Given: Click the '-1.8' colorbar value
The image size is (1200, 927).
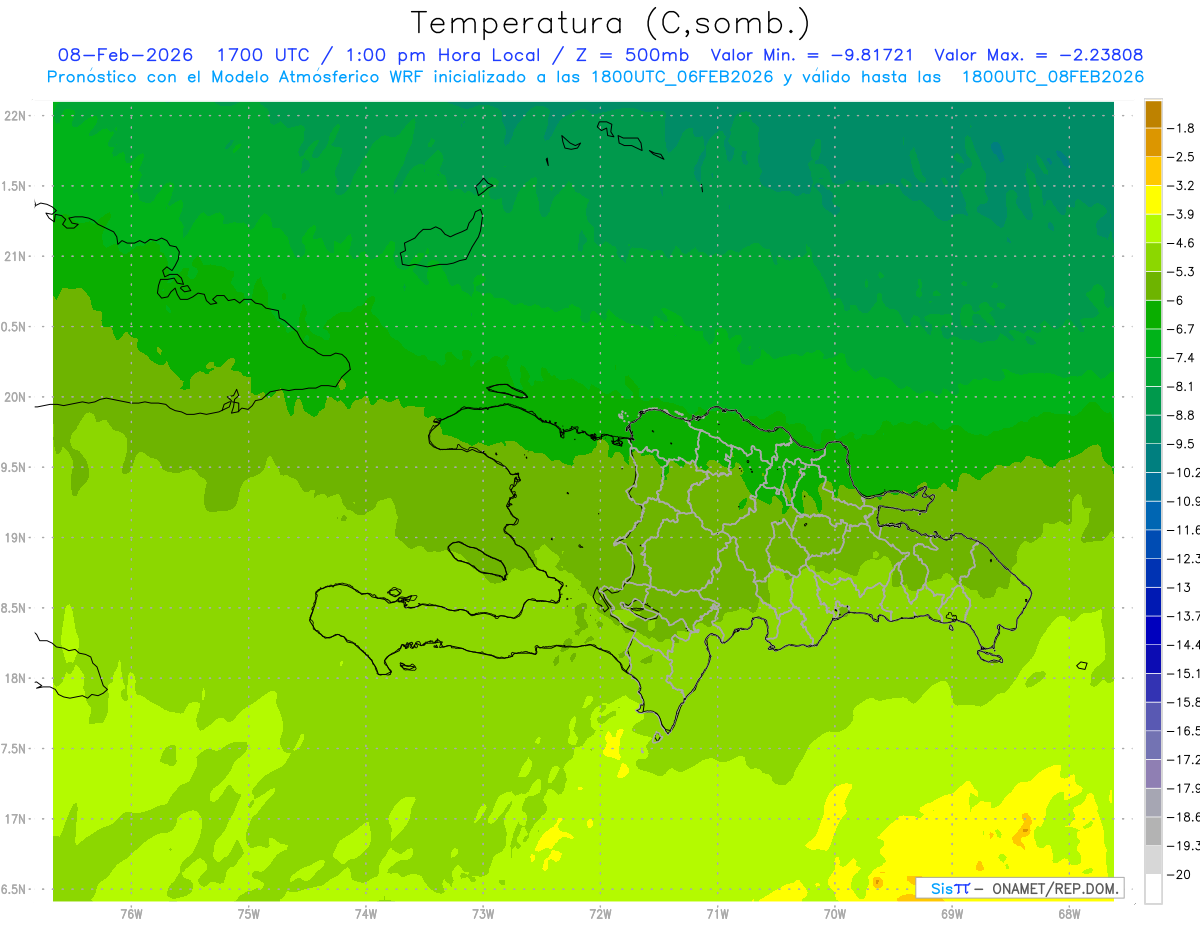Looking at the screenshot, I should 1181,128.
